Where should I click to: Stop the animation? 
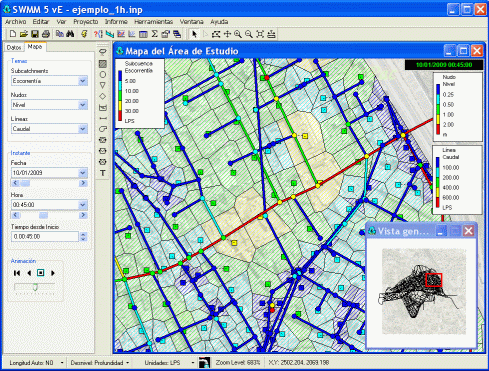click(41, 273)
